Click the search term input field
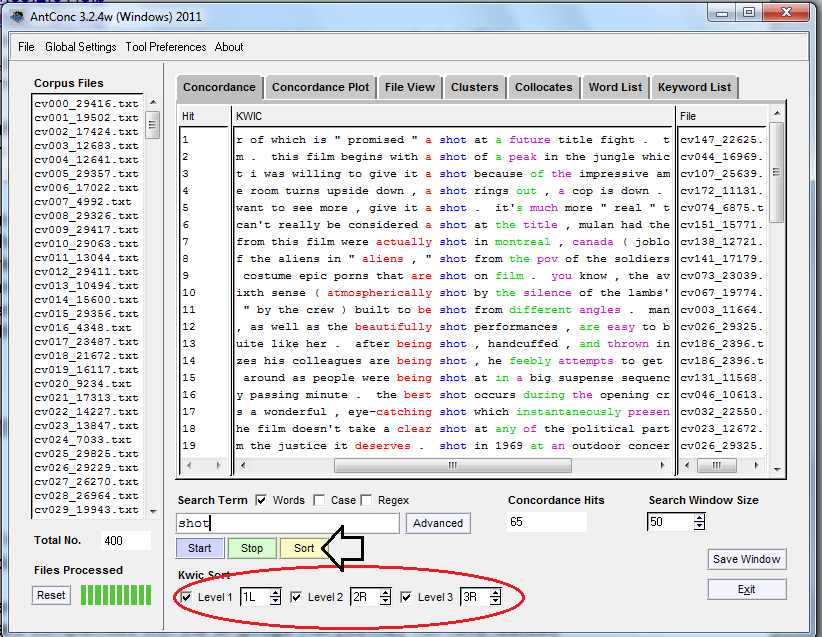This screenshot has height=637, width=822. (287, 523)
